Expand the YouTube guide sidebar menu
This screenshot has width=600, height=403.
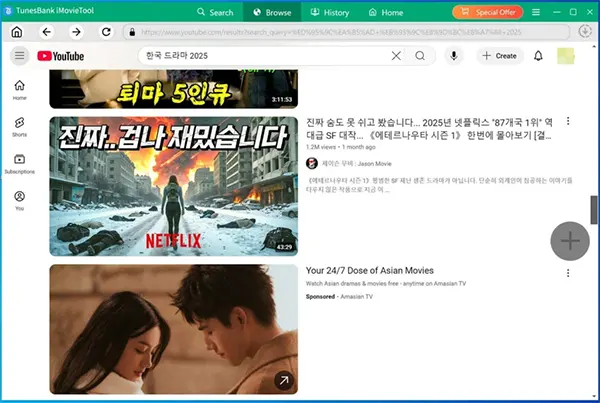[19, 56]
